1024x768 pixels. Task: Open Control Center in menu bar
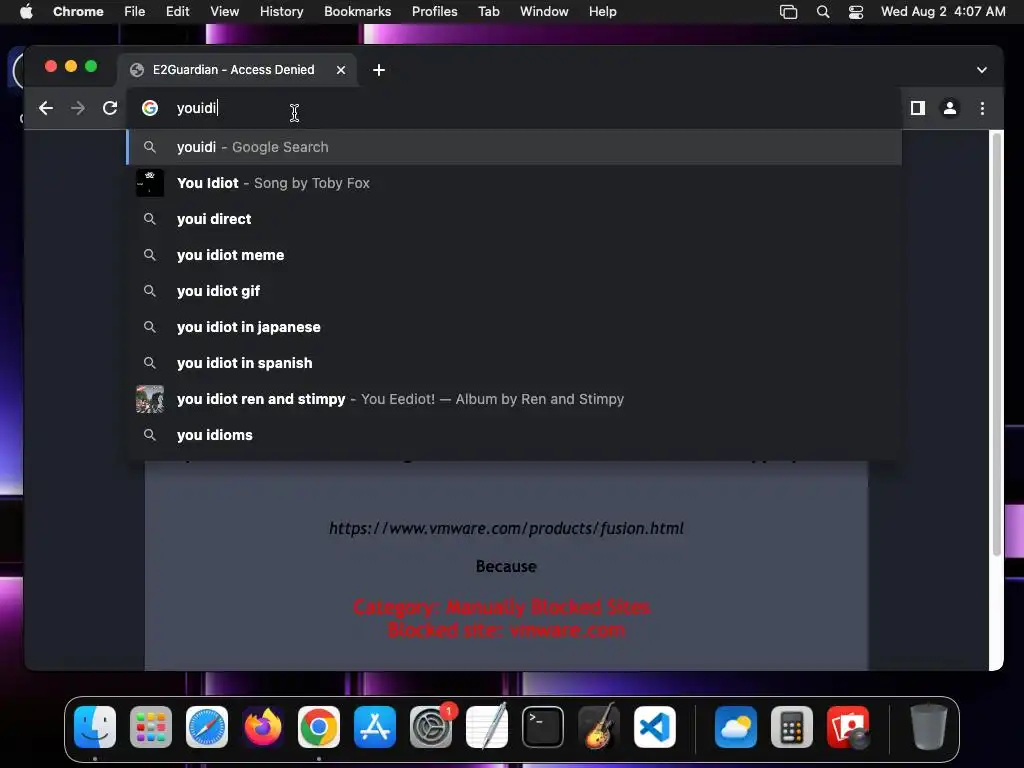point(856,12)
